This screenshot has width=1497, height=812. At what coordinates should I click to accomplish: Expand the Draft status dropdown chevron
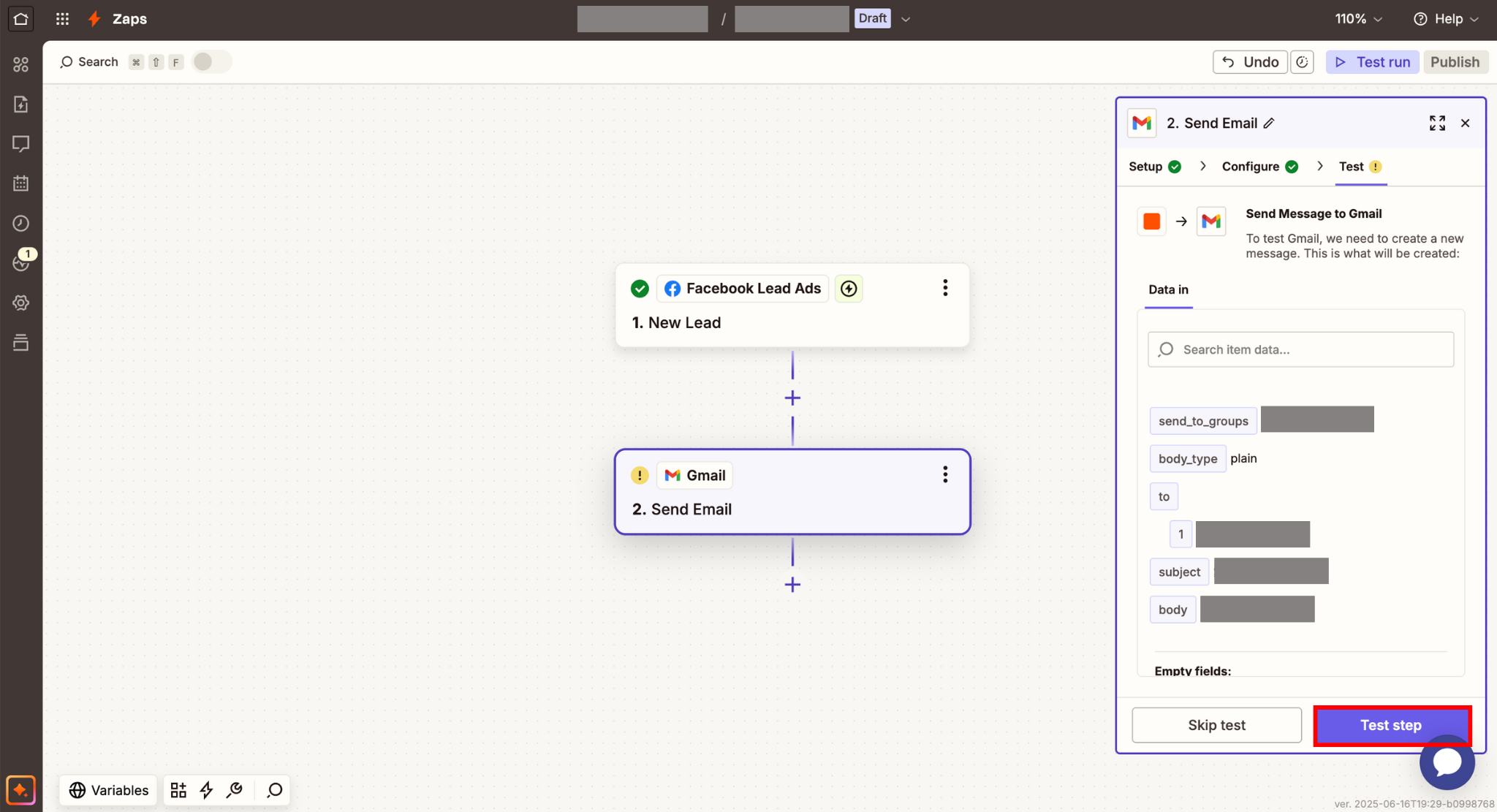click(x=906, y=19)
